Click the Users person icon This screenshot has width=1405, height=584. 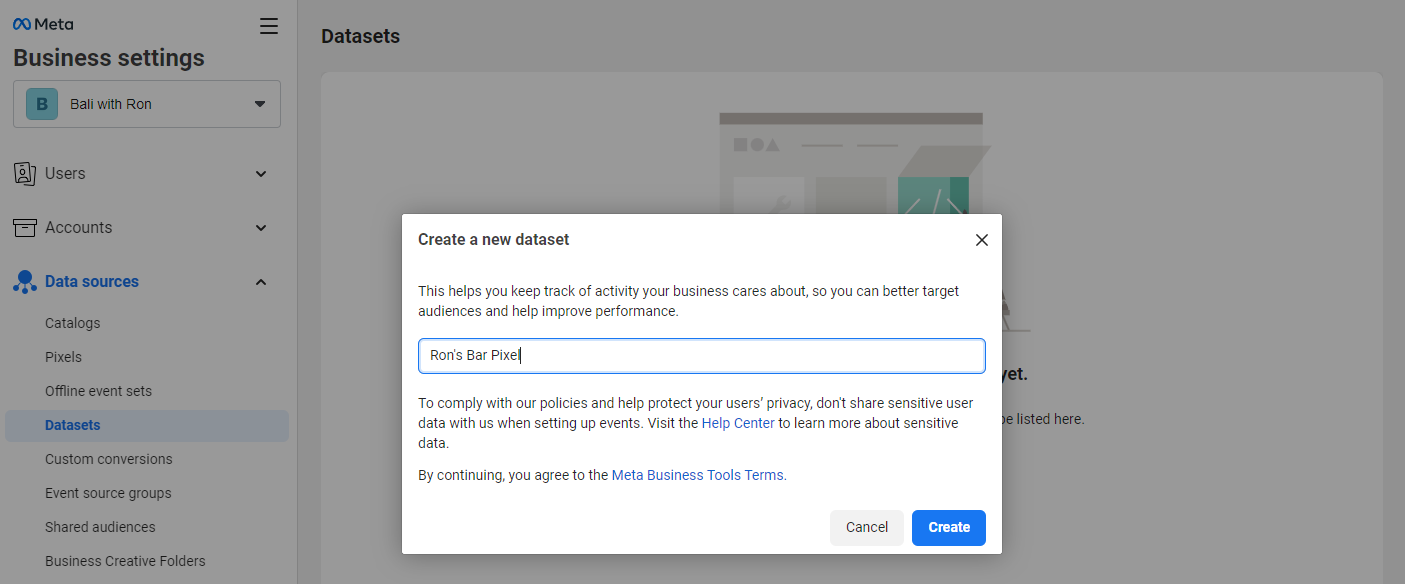(x=25, y=173)
